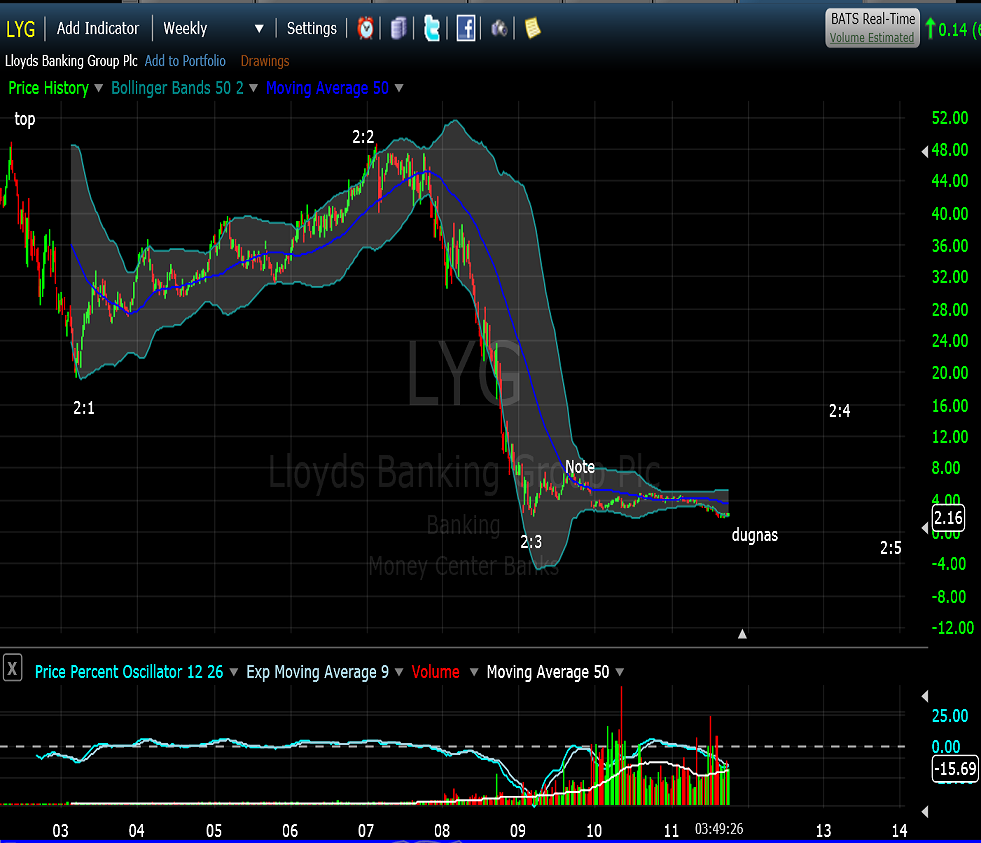981x843 pixels.
Task: Click the arrow marker at the bottom of the oscillator scale
Action: (925, 811)
